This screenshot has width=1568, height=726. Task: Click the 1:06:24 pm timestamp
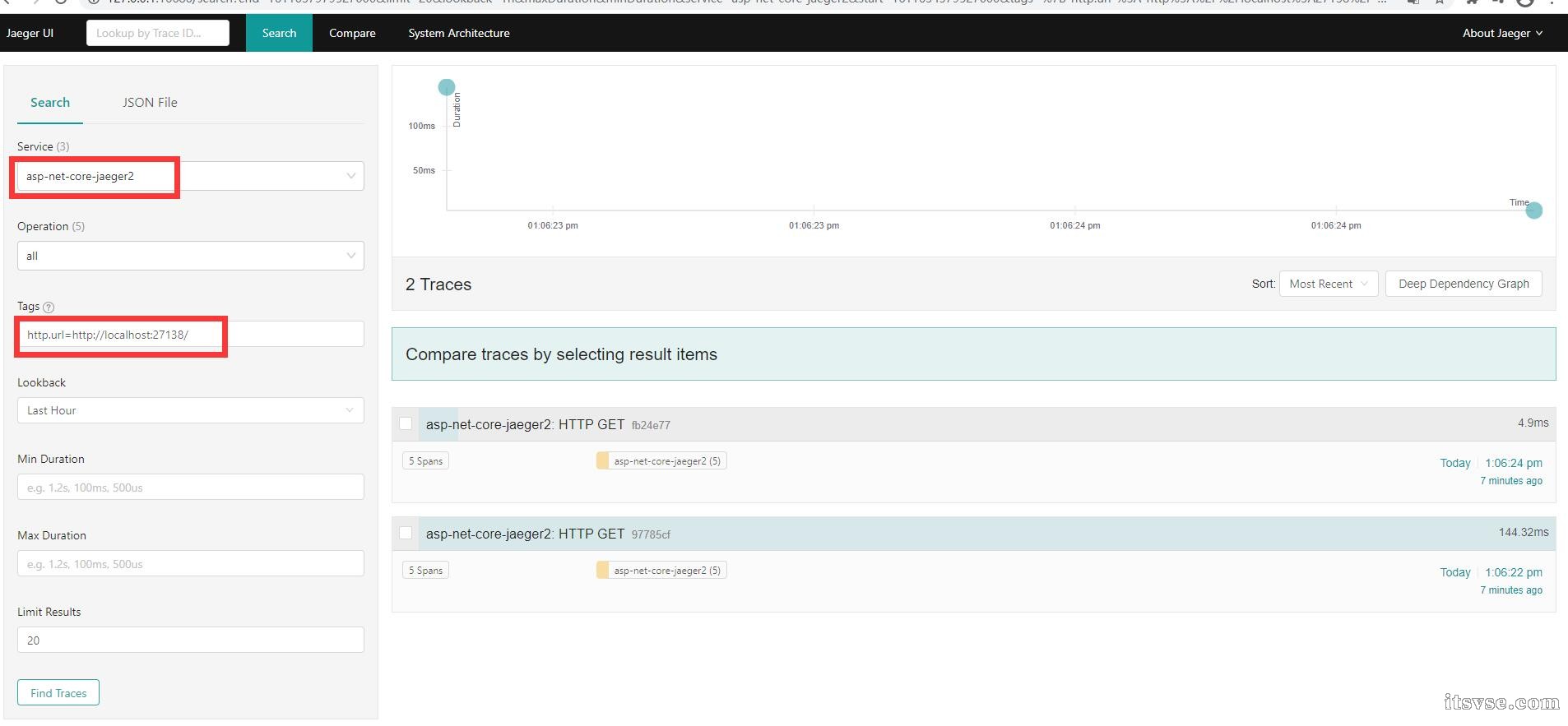(x=1514, y=463)
